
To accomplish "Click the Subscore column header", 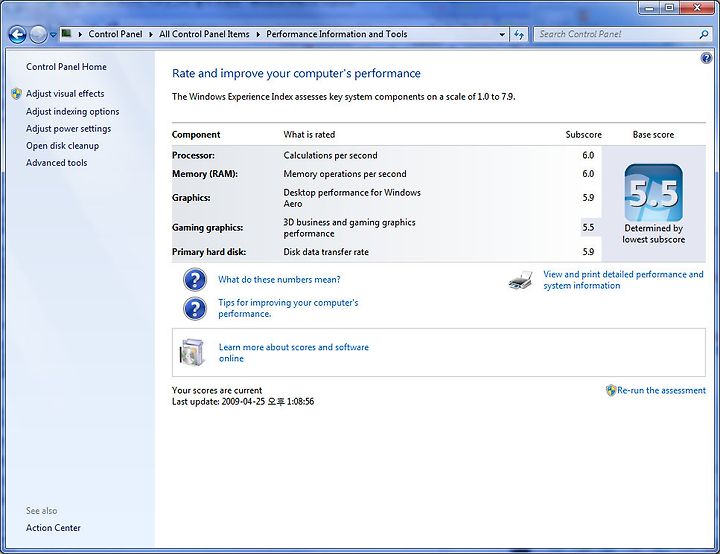I will (583, 135).
